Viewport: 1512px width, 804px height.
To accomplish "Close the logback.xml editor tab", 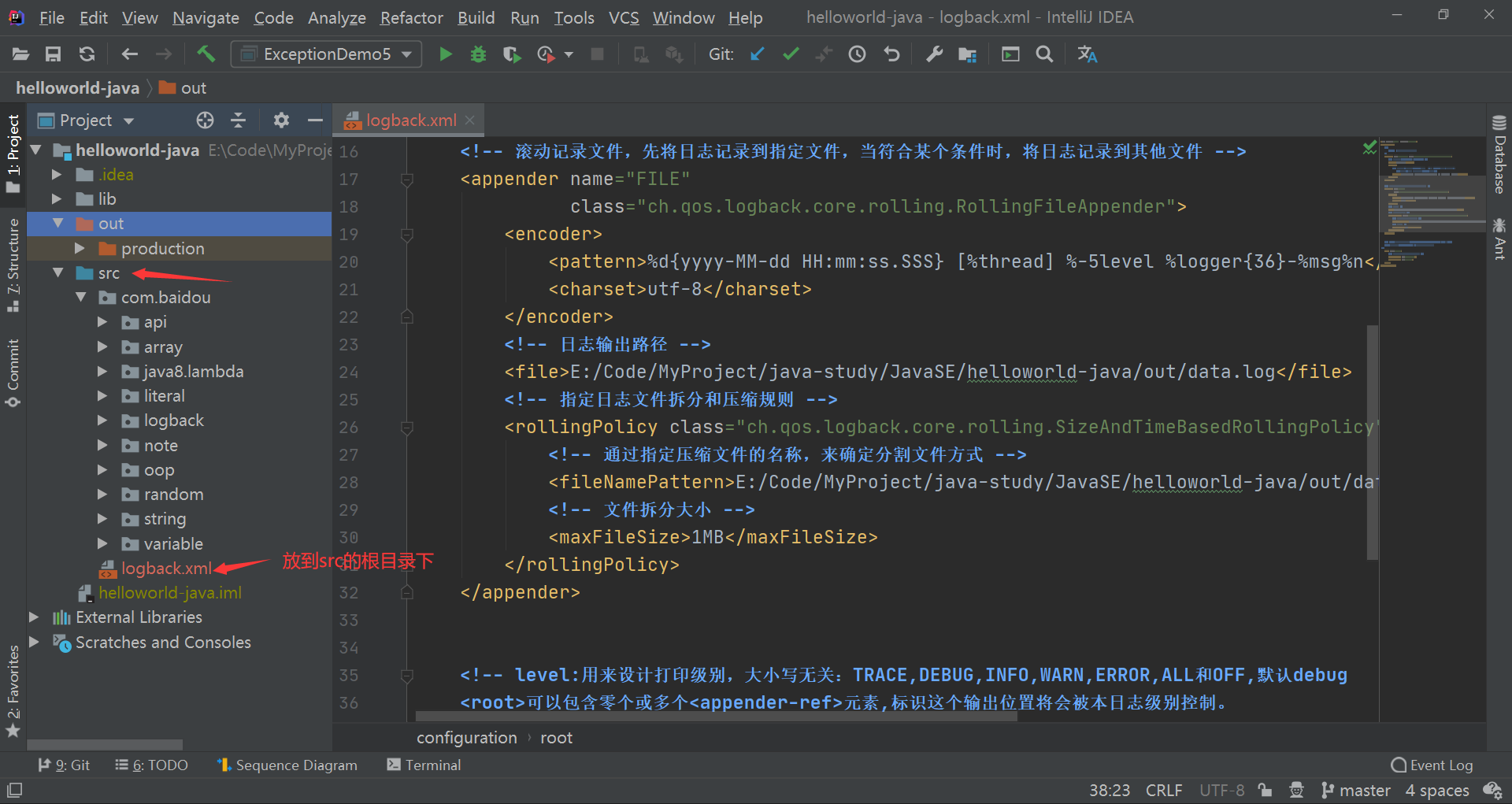I will tap(469, 120).
